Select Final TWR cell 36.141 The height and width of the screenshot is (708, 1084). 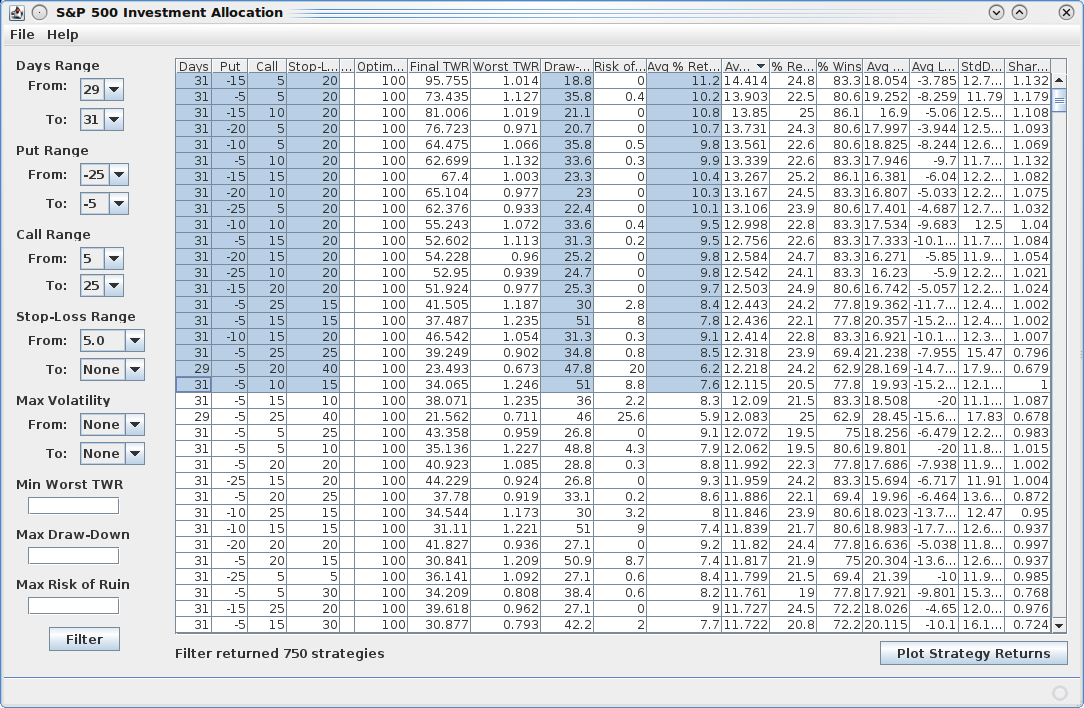pos(439,577)
